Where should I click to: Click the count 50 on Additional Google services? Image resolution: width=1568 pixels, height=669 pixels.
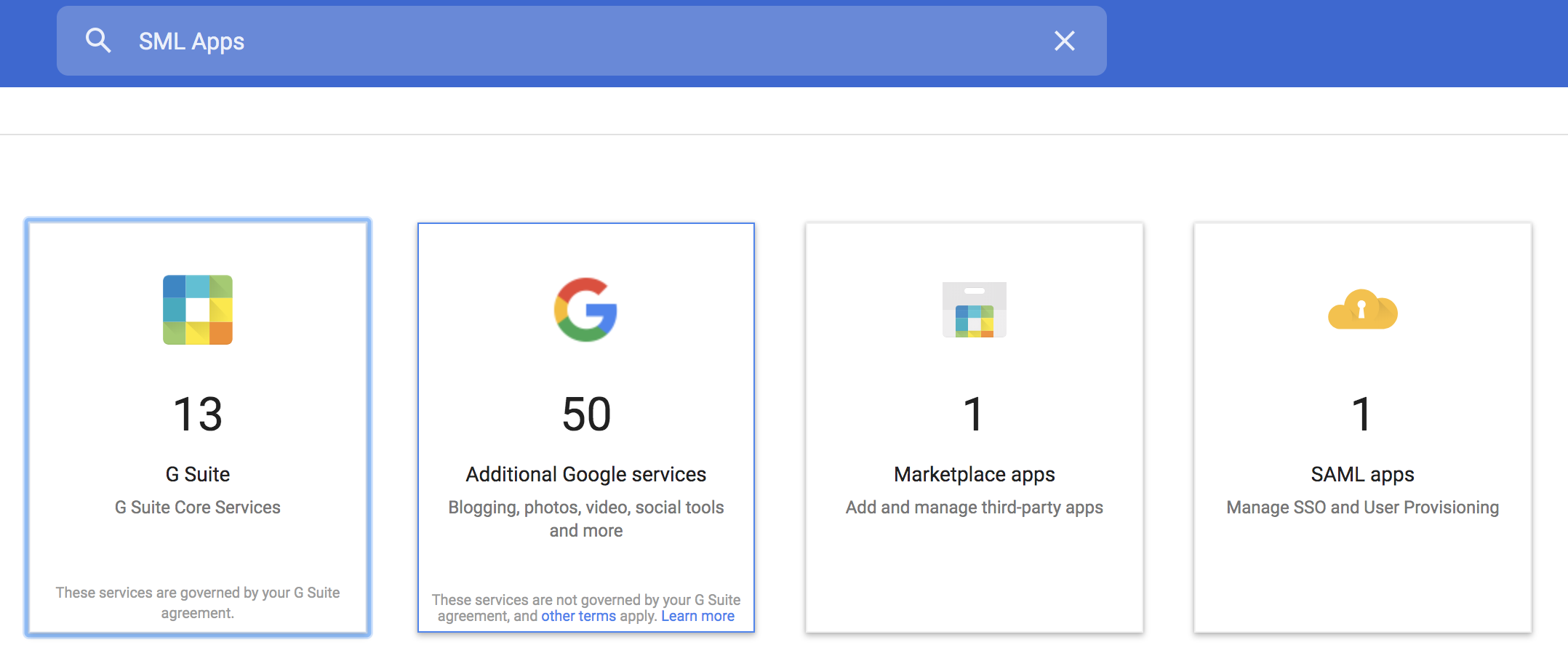coord(587,413)
